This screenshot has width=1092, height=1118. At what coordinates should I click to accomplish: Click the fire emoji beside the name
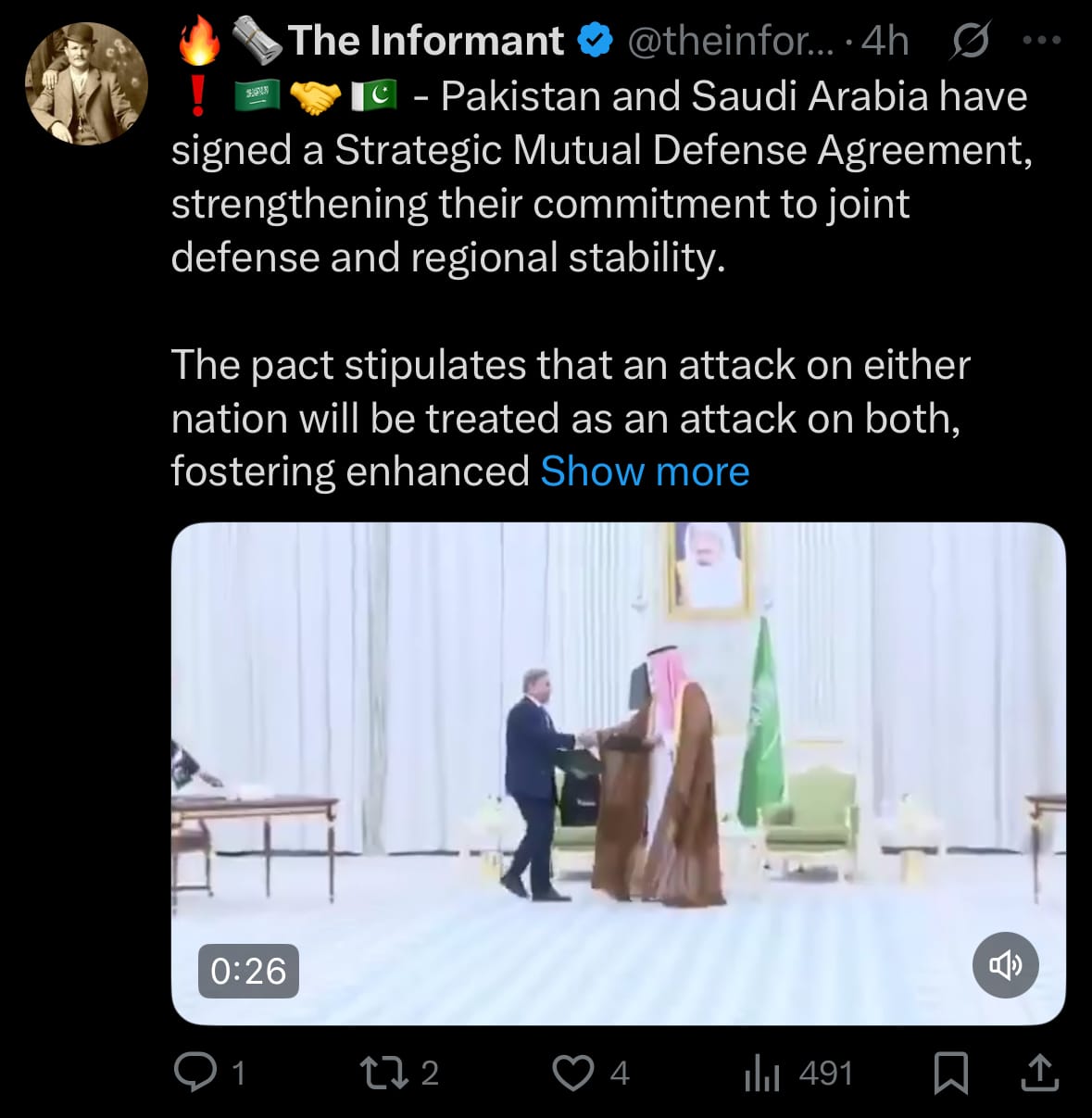coord(200,41)
